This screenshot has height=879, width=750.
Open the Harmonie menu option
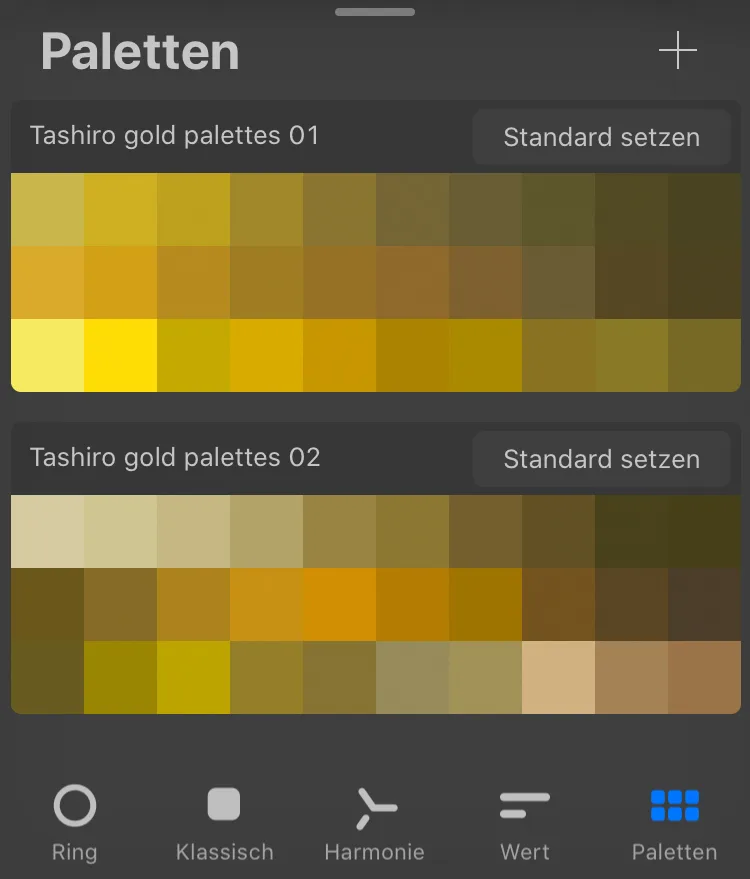(374, 822)
